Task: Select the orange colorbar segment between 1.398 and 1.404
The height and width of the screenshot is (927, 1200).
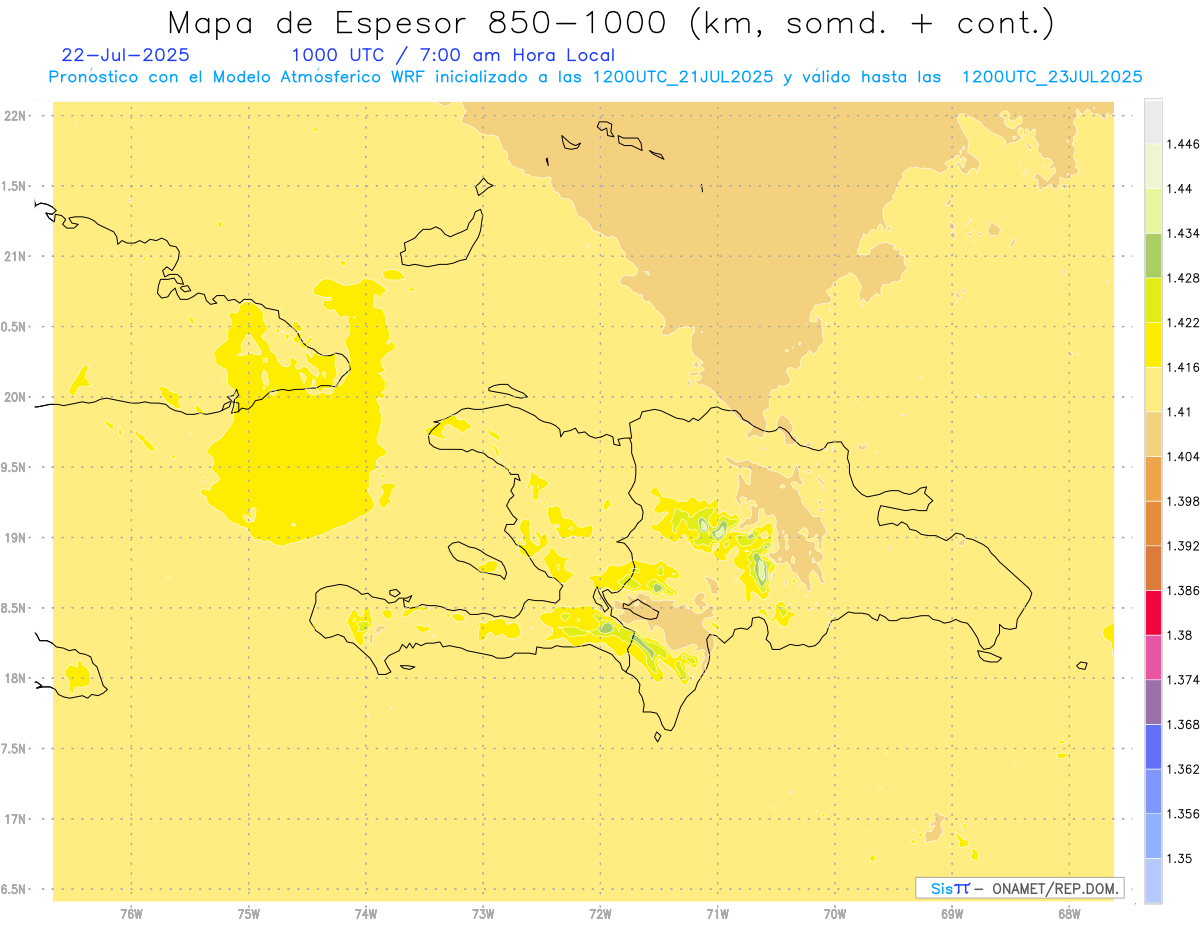Action: pyautogui.click(x=1153, y=479)
